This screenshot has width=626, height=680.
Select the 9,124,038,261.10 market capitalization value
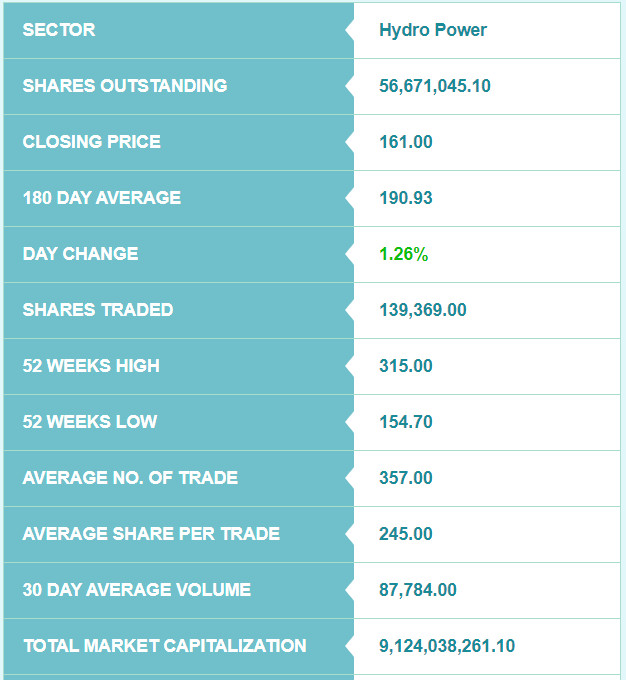point(447,646)
